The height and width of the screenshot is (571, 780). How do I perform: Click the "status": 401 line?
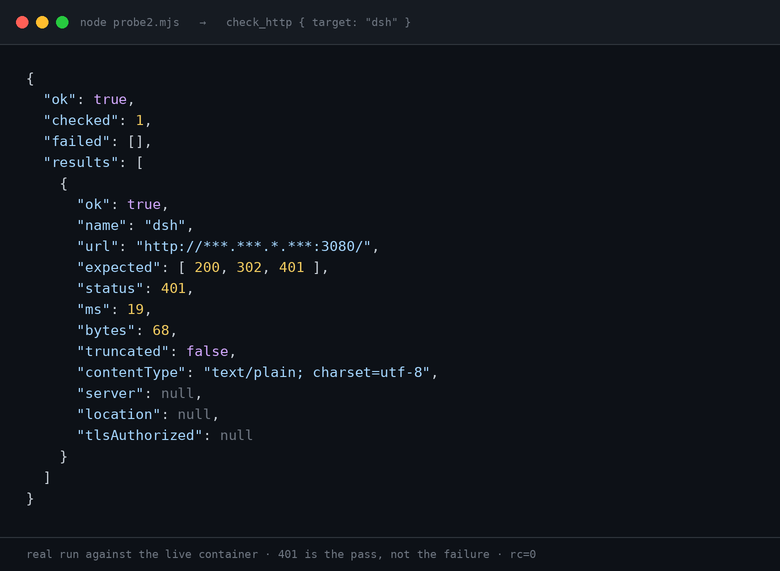coord(135,288)
